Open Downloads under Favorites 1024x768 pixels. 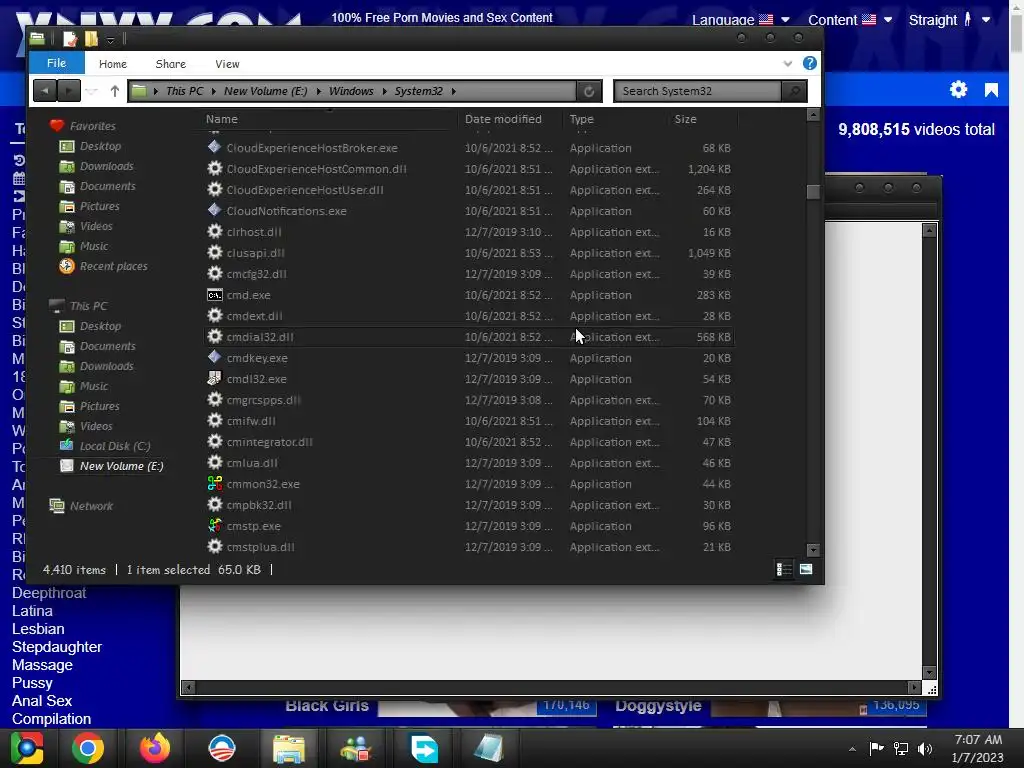coord(106,167)
